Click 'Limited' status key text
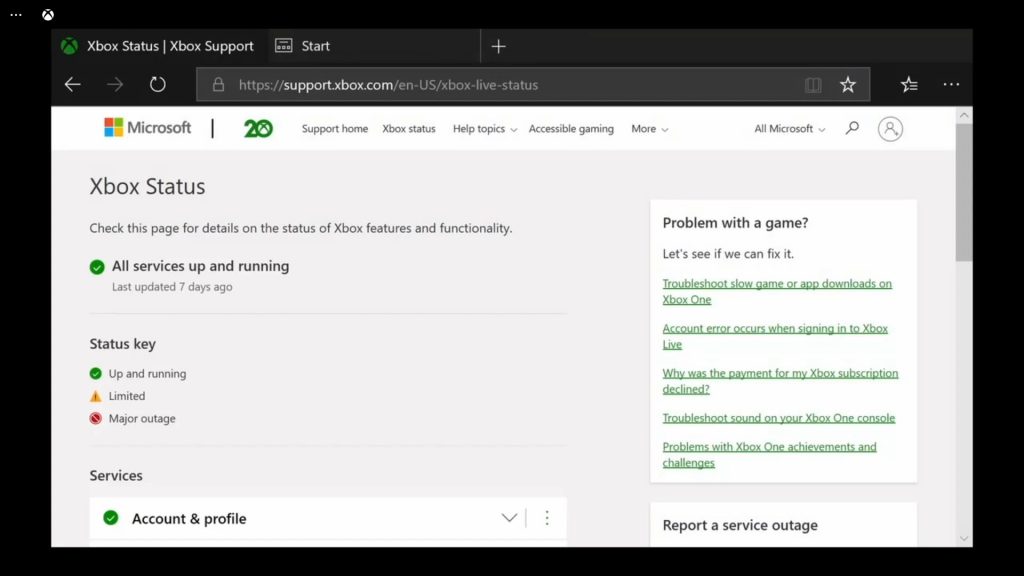 click(127, 396)
